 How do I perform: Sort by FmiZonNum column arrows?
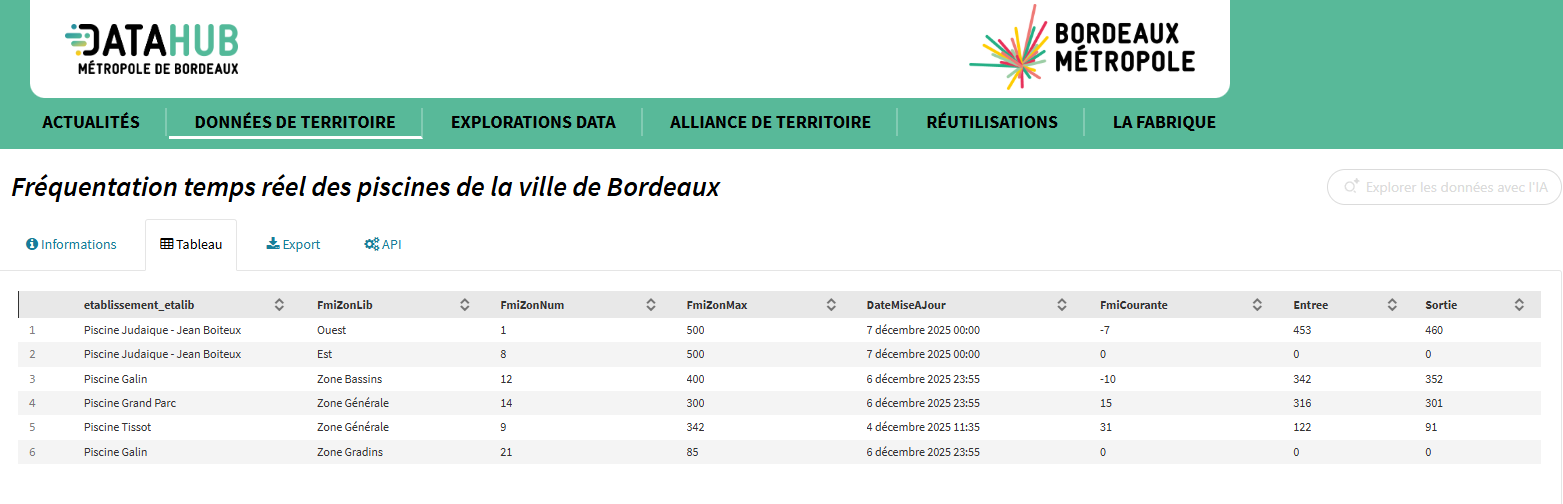point(651,305)
